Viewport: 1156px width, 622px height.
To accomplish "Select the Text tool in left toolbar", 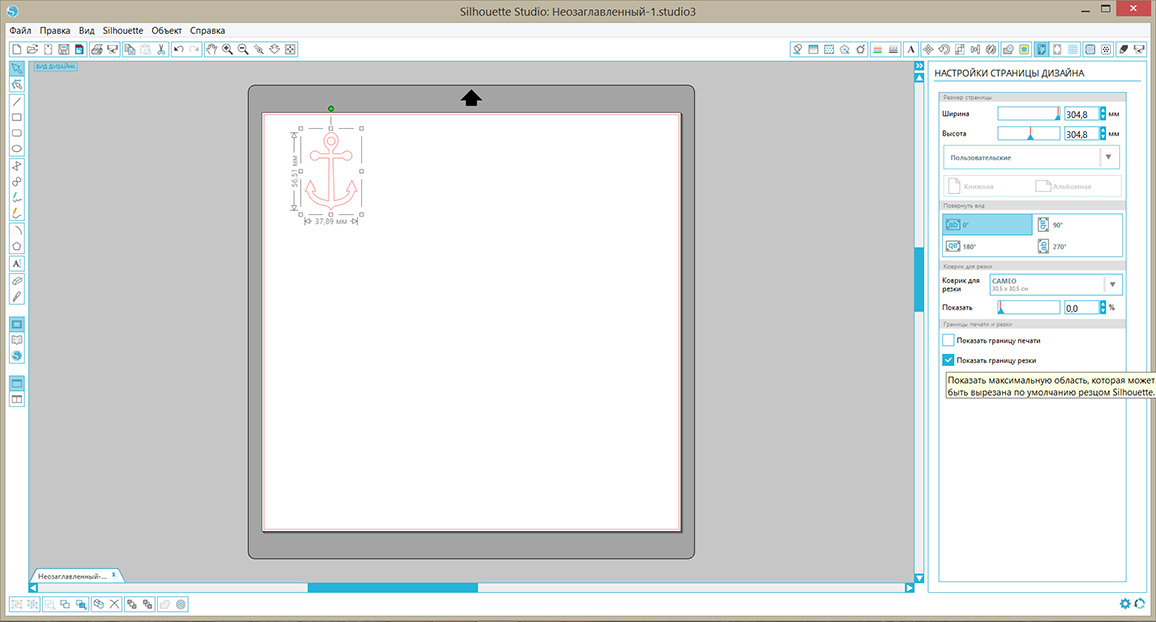I will click(x=17, y=263).
